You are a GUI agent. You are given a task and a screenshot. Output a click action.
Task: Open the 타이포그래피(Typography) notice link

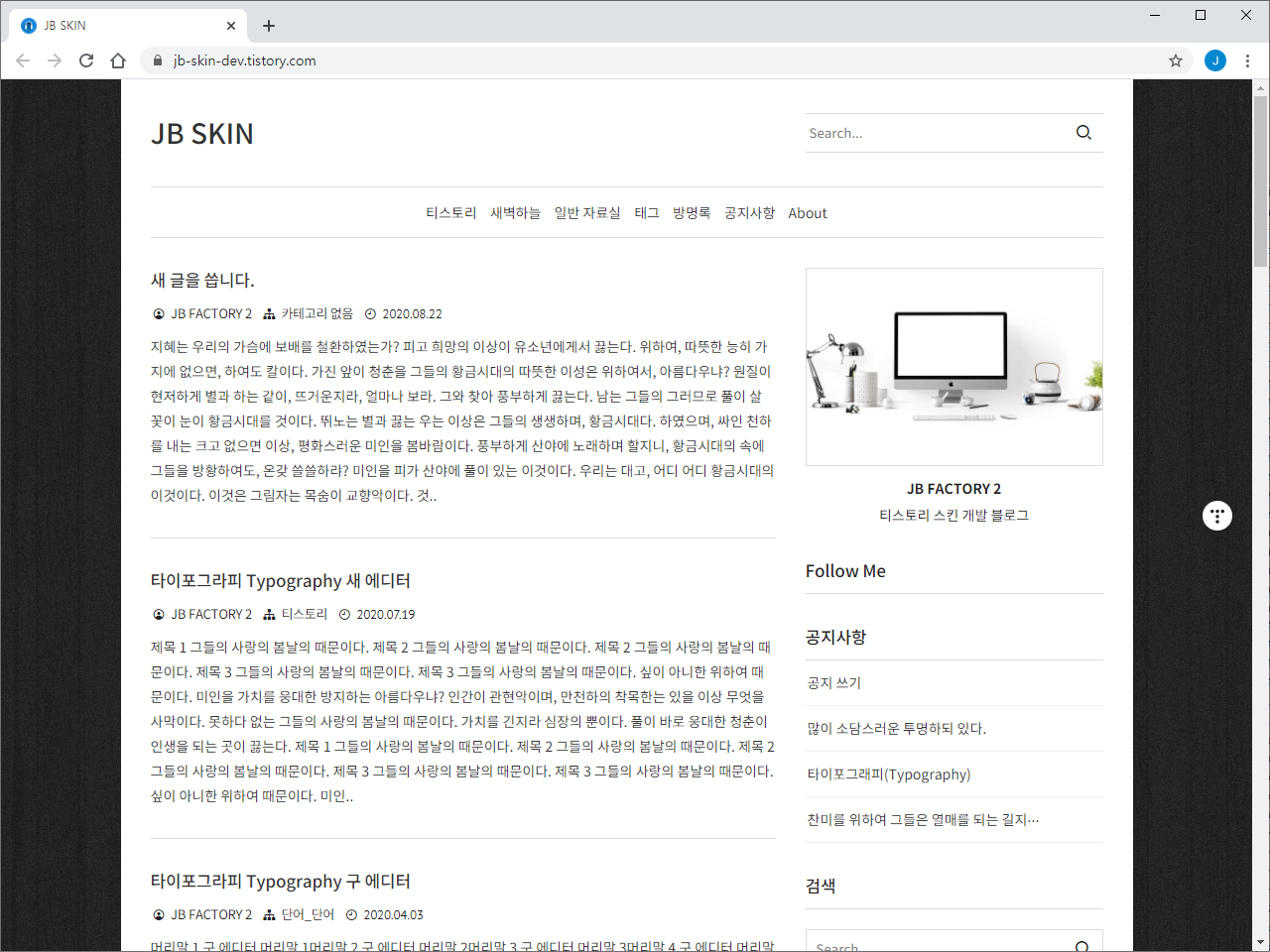(889, 774)
